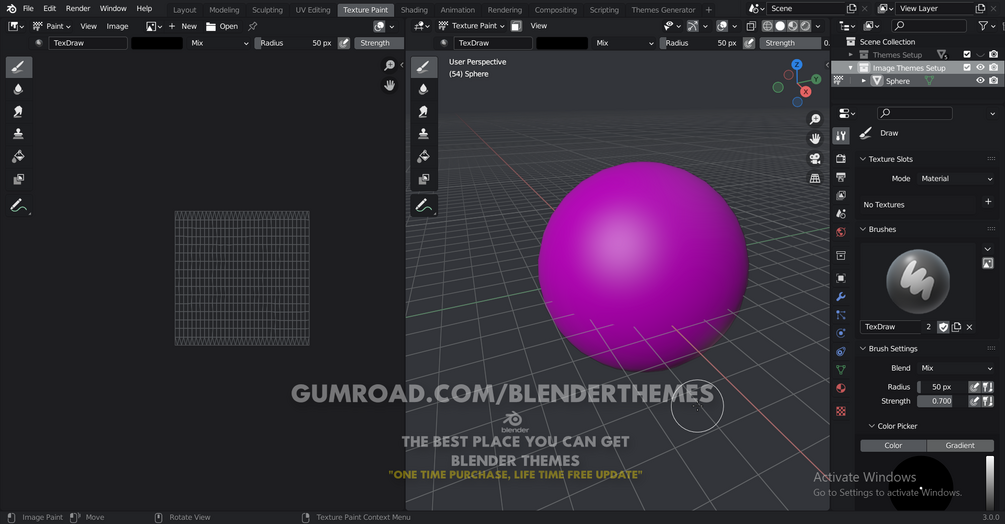This screenshot has height=524, width=1005.
Task: Open the File menu
Action: point(28,8)
